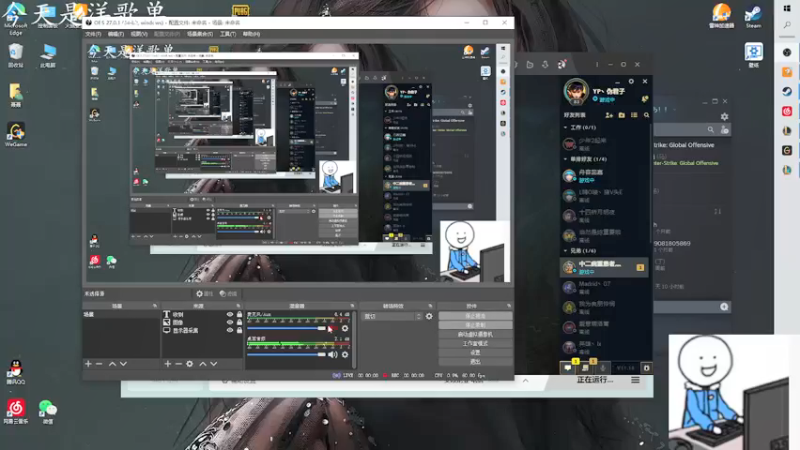Add a new scene with plus button
This screenshot has width=800, height=450.
point(88,364)
